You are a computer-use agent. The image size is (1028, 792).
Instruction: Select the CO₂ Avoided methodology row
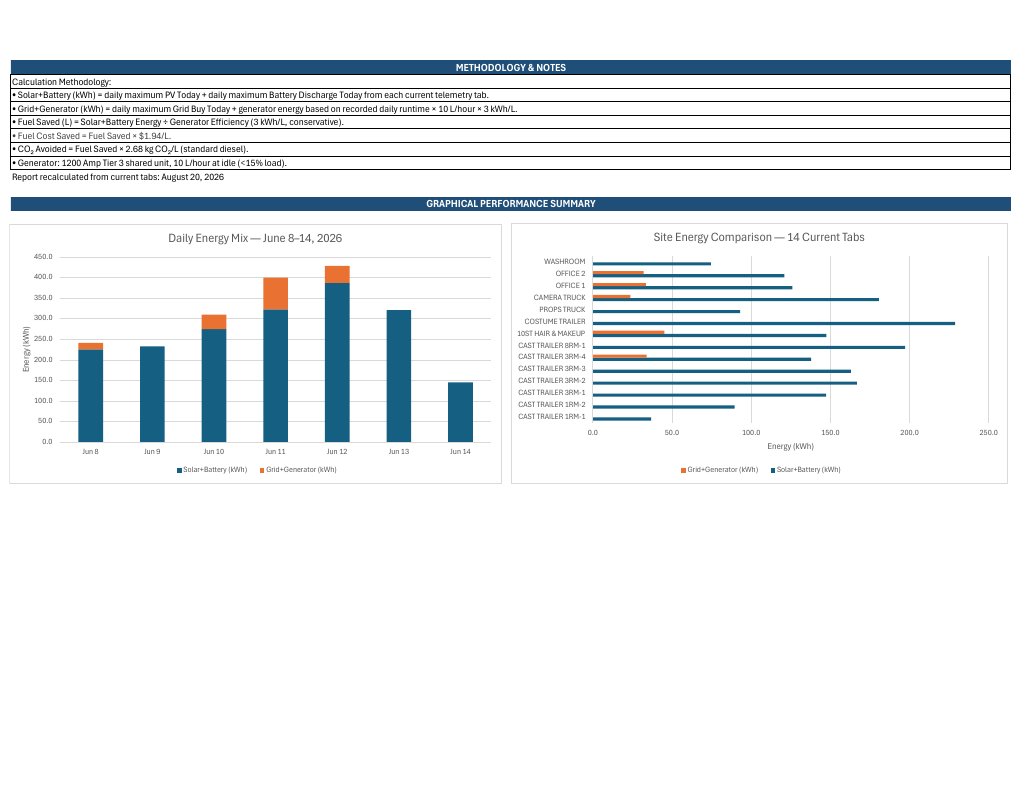point(511,149)
